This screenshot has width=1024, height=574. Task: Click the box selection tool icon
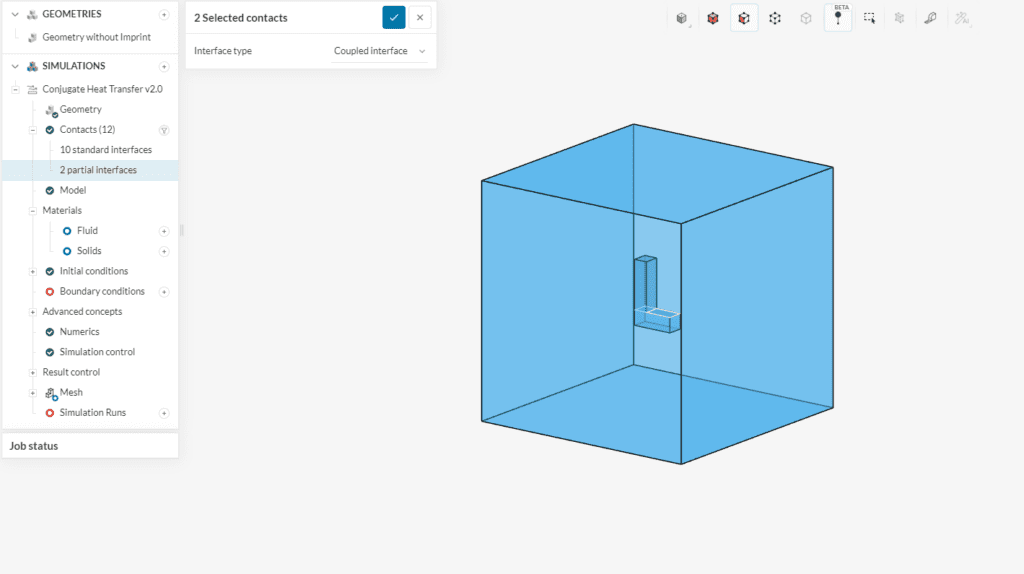point(869,18)
